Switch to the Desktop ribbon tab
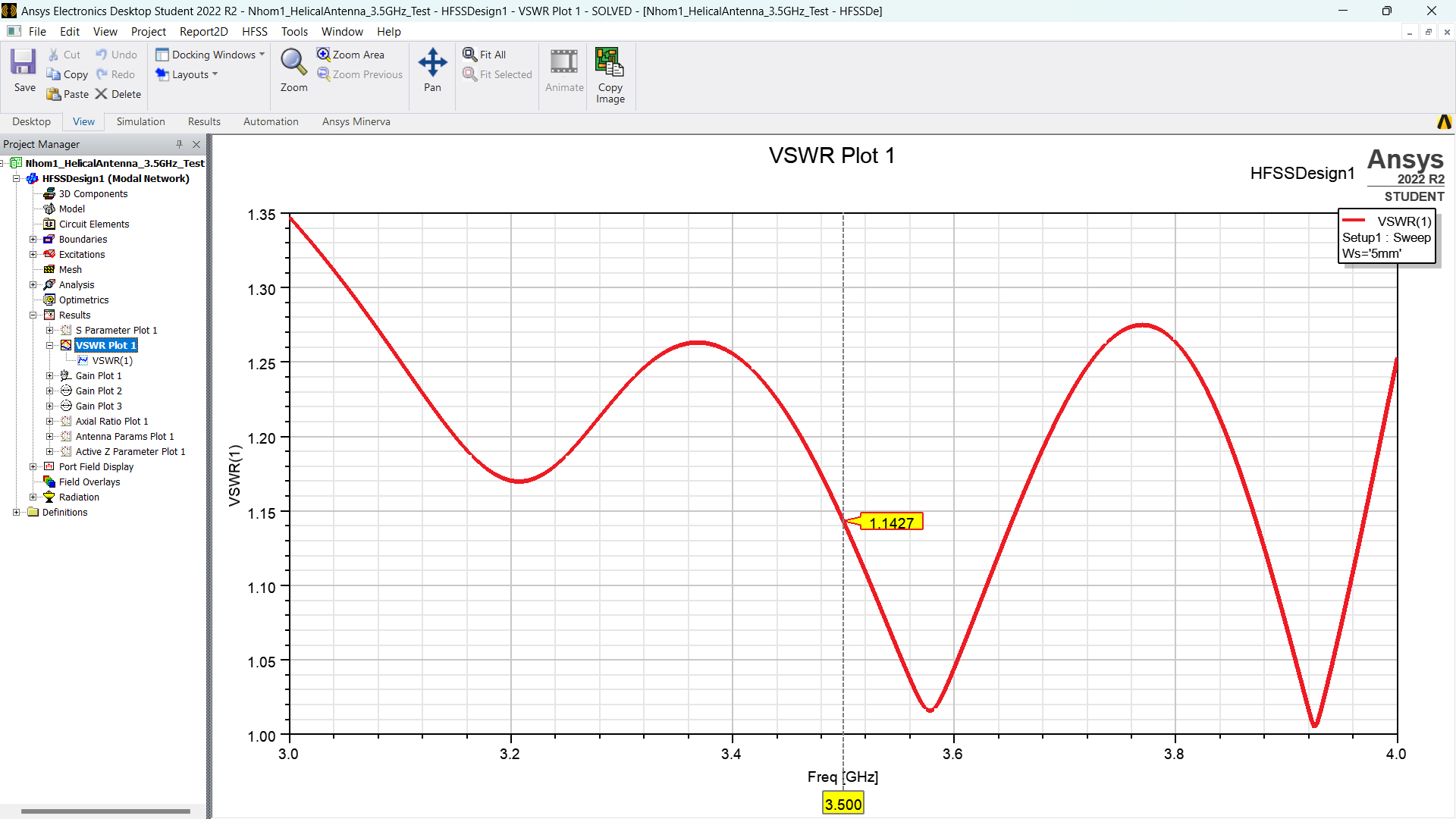The height and width of the screenshot is (819, 1456). tap(31, 121)
